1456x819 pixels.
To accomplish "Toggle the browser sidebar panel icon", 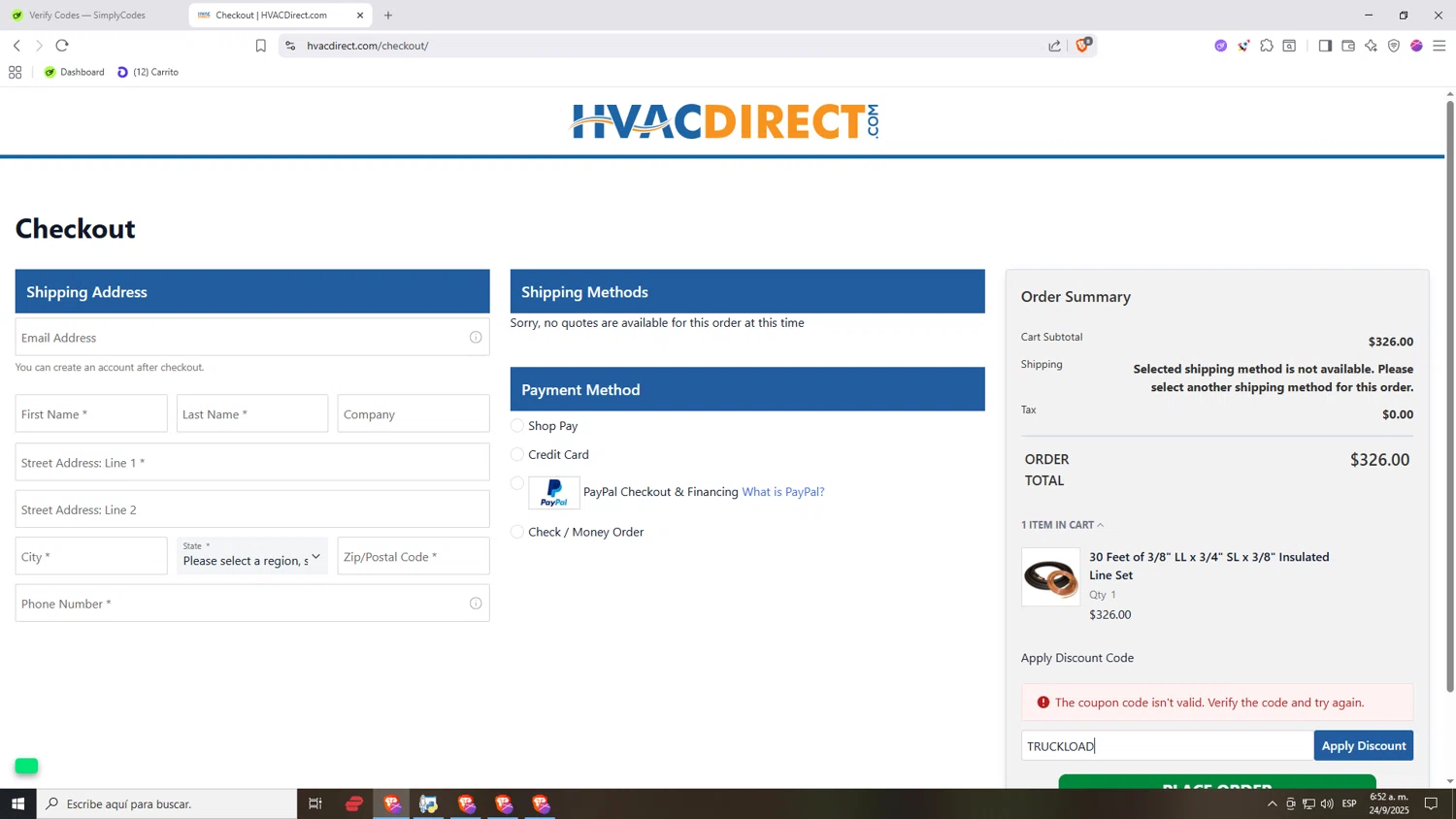I will coord(1325,46).
